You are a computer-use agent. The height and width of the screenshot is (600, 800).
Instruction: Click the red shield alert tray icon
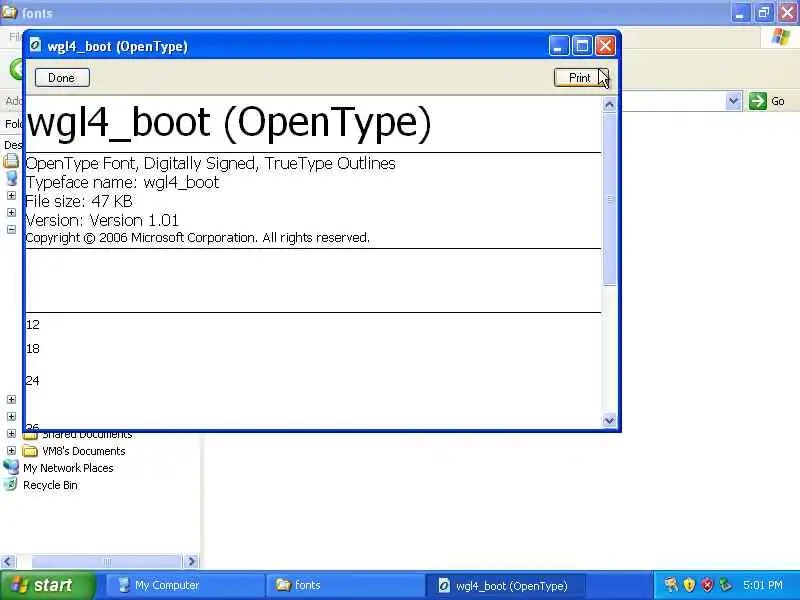coord(707,585)
